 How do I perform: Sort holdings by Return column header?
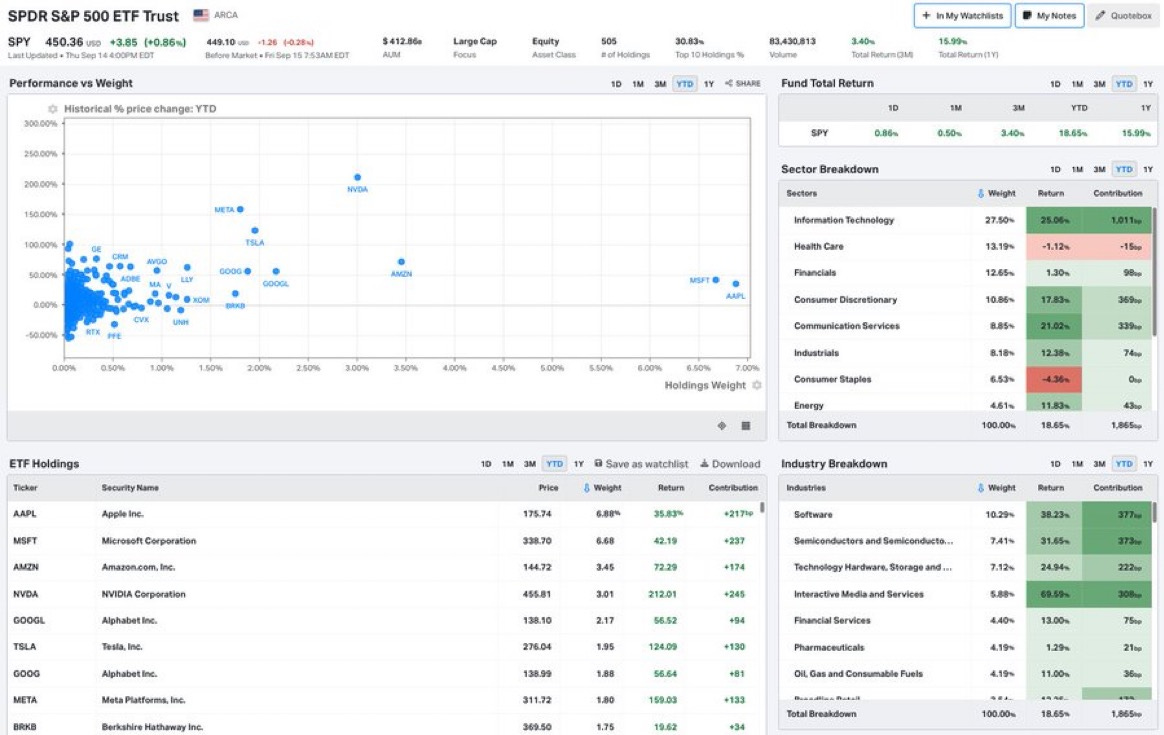671,488
